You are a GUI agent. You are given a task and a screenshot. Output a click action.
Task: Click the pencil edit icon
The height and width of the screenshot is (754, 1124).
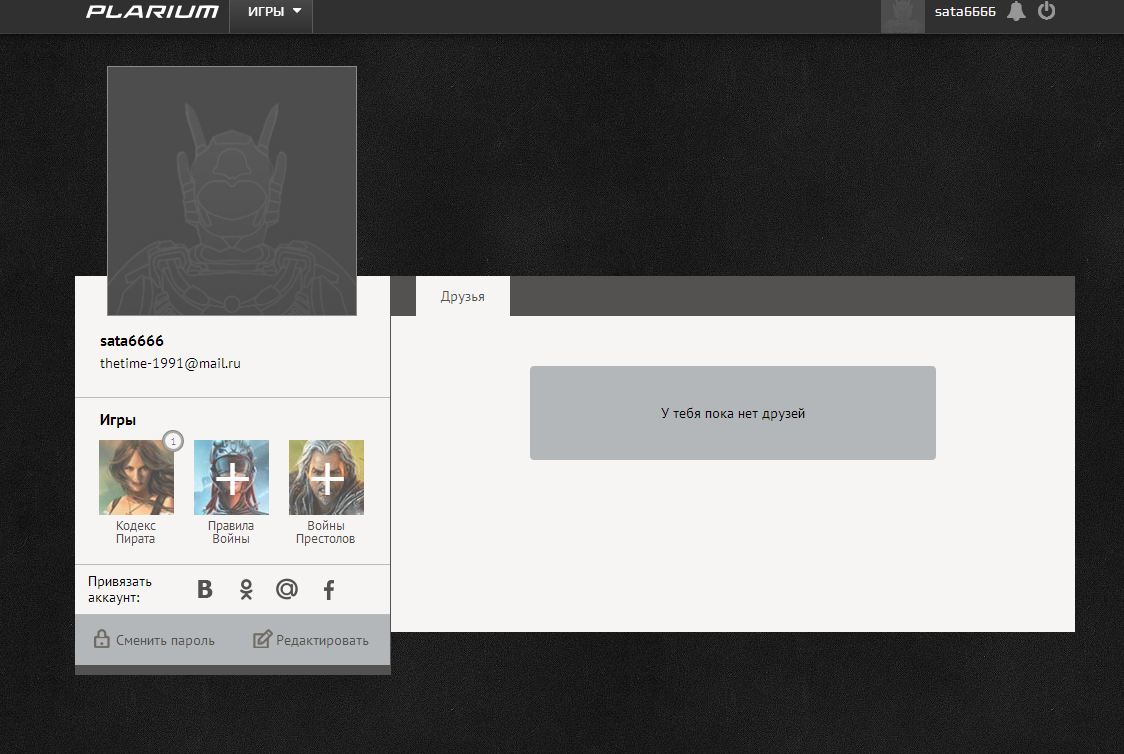pos(262,639)
